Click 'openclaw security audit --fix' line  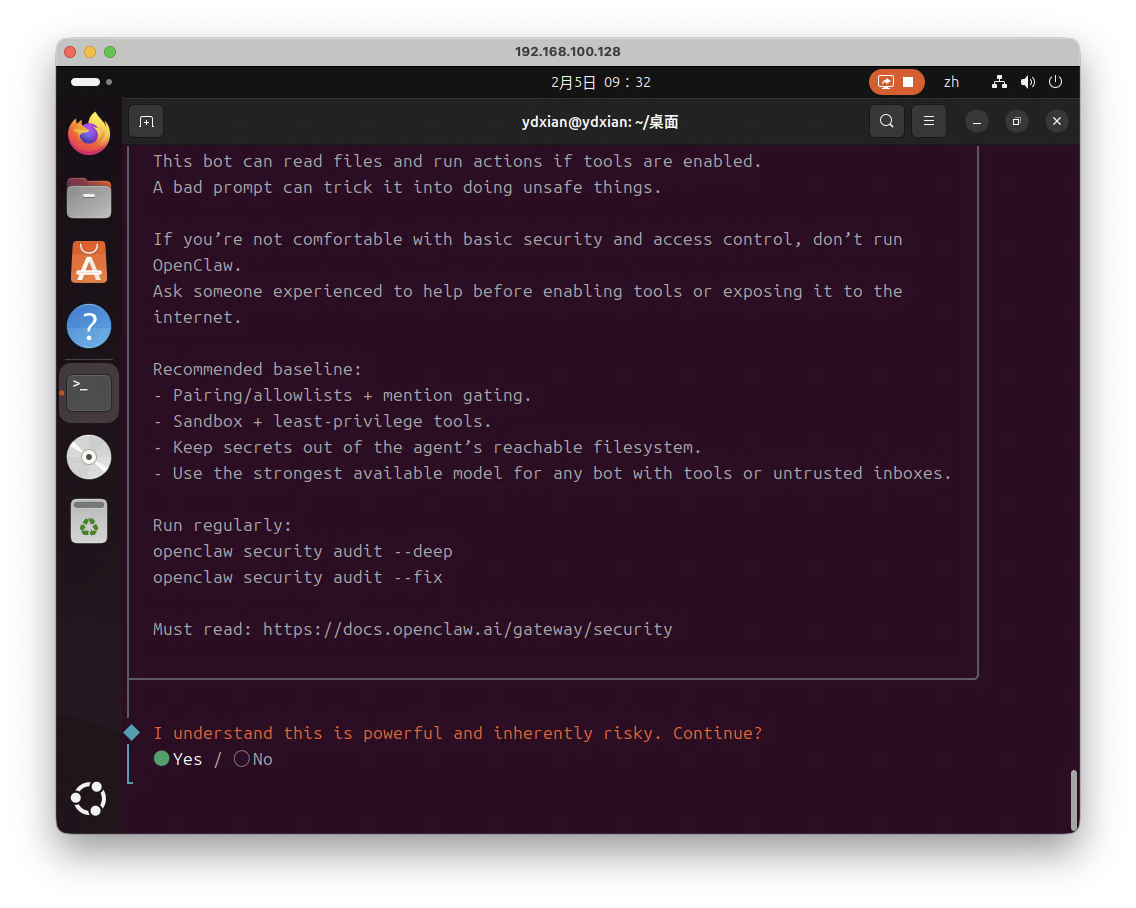[298, 577]
